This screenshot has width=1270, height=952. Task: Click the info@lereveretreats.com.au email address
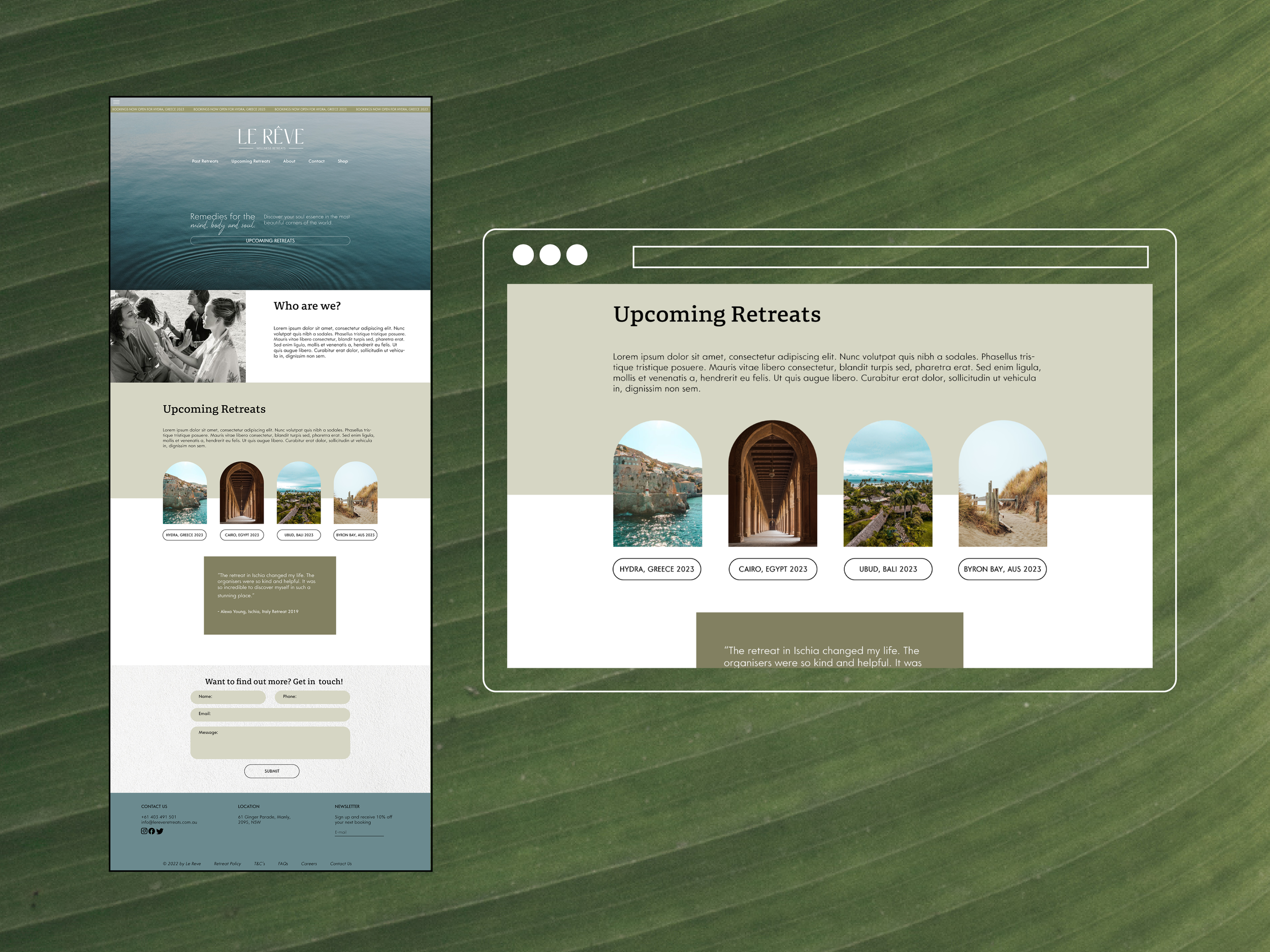[169, 823]
